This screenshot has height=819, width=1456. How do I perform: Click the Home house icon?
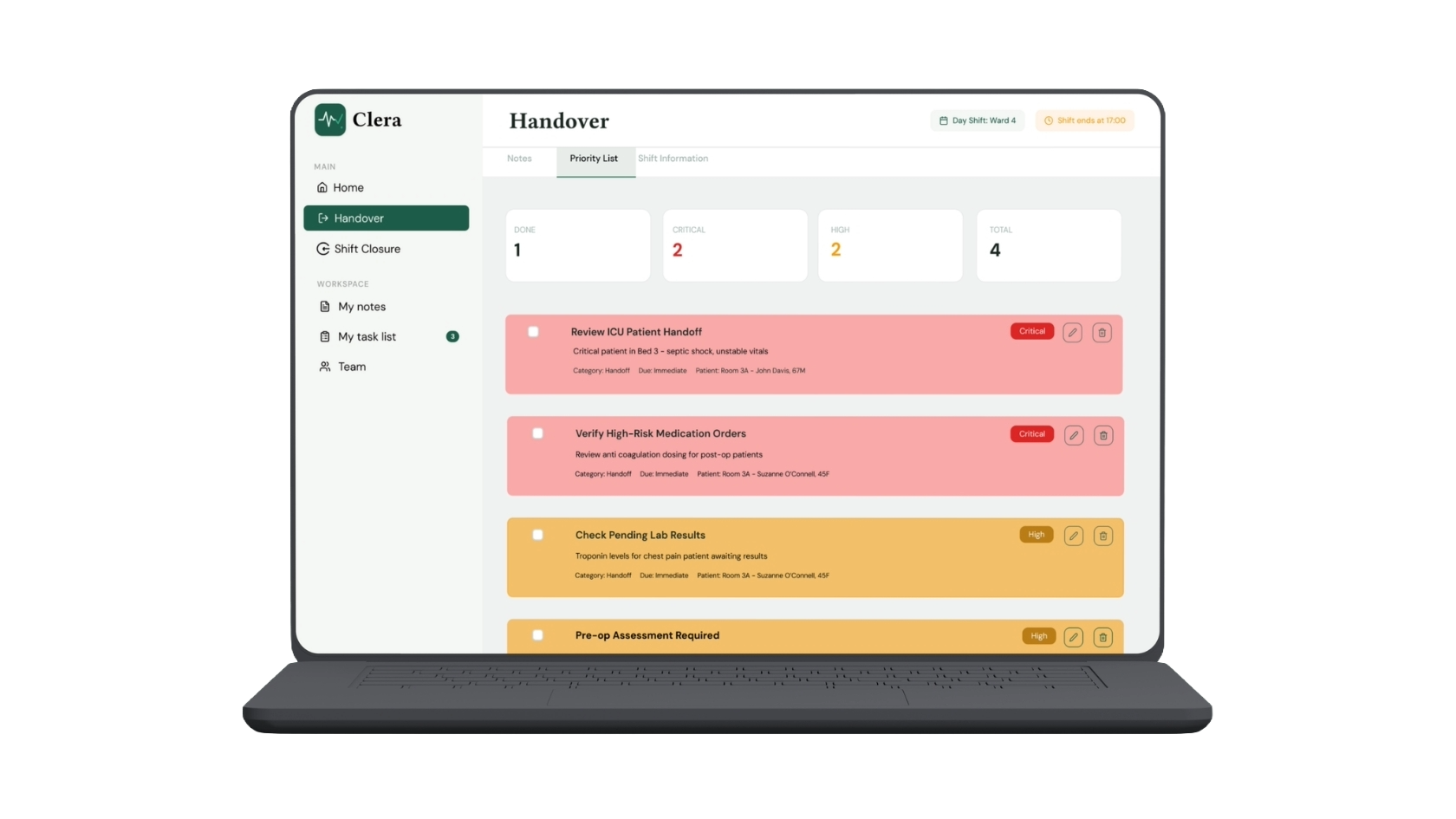322,187
